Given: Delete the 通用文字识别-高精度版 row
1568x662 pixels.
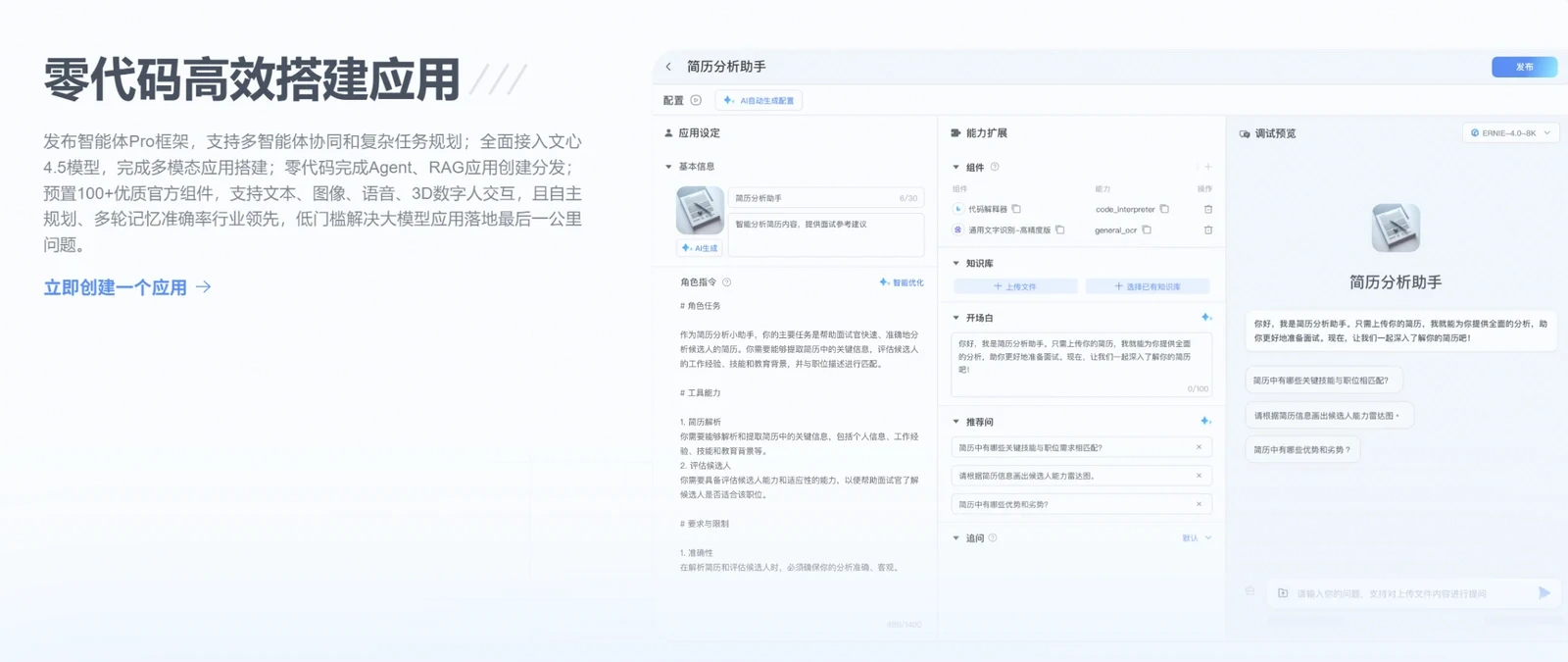Looking at the screenshot, I should coord(1208,230).
